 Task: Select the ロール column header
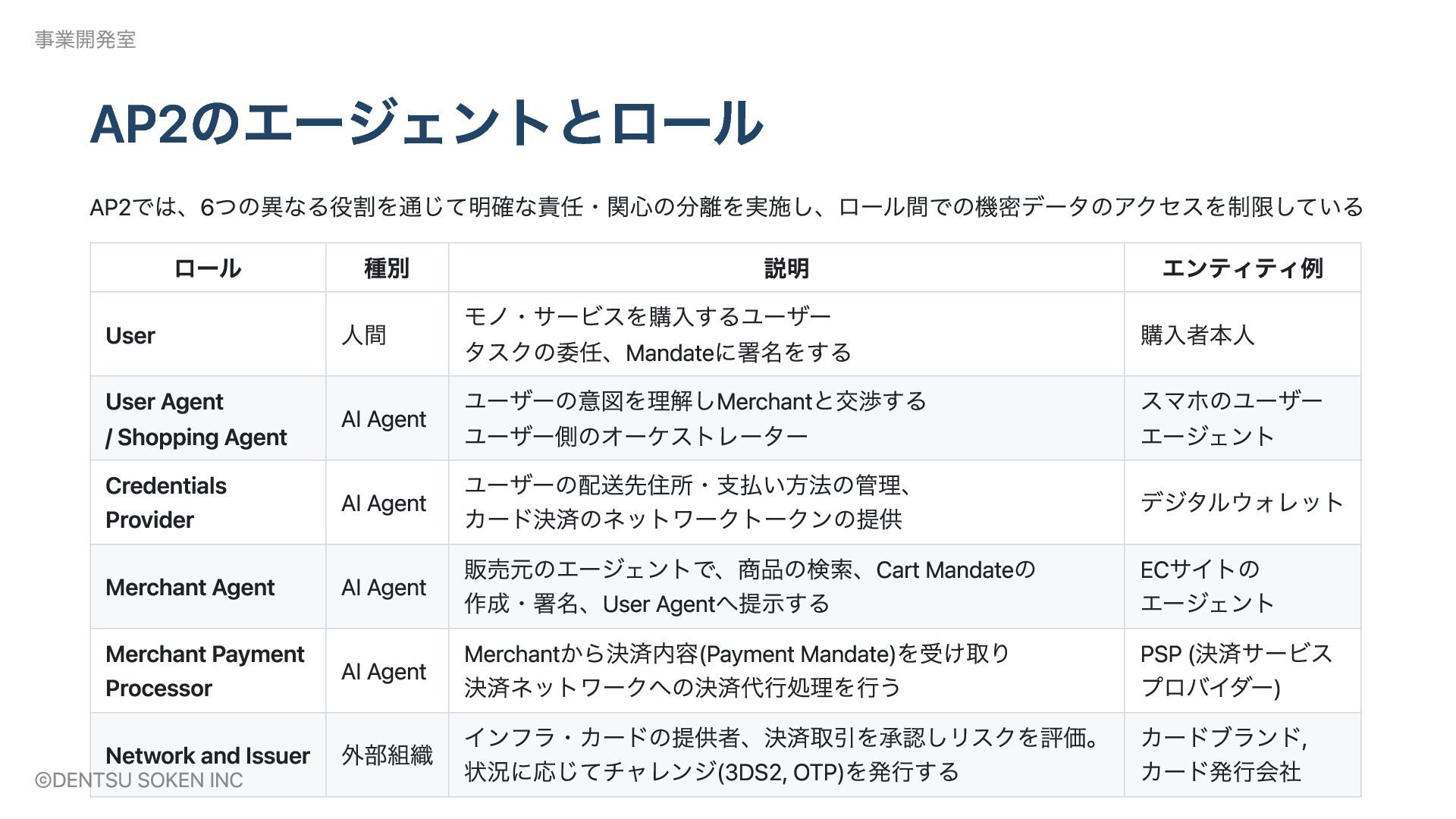click(207, 268)
